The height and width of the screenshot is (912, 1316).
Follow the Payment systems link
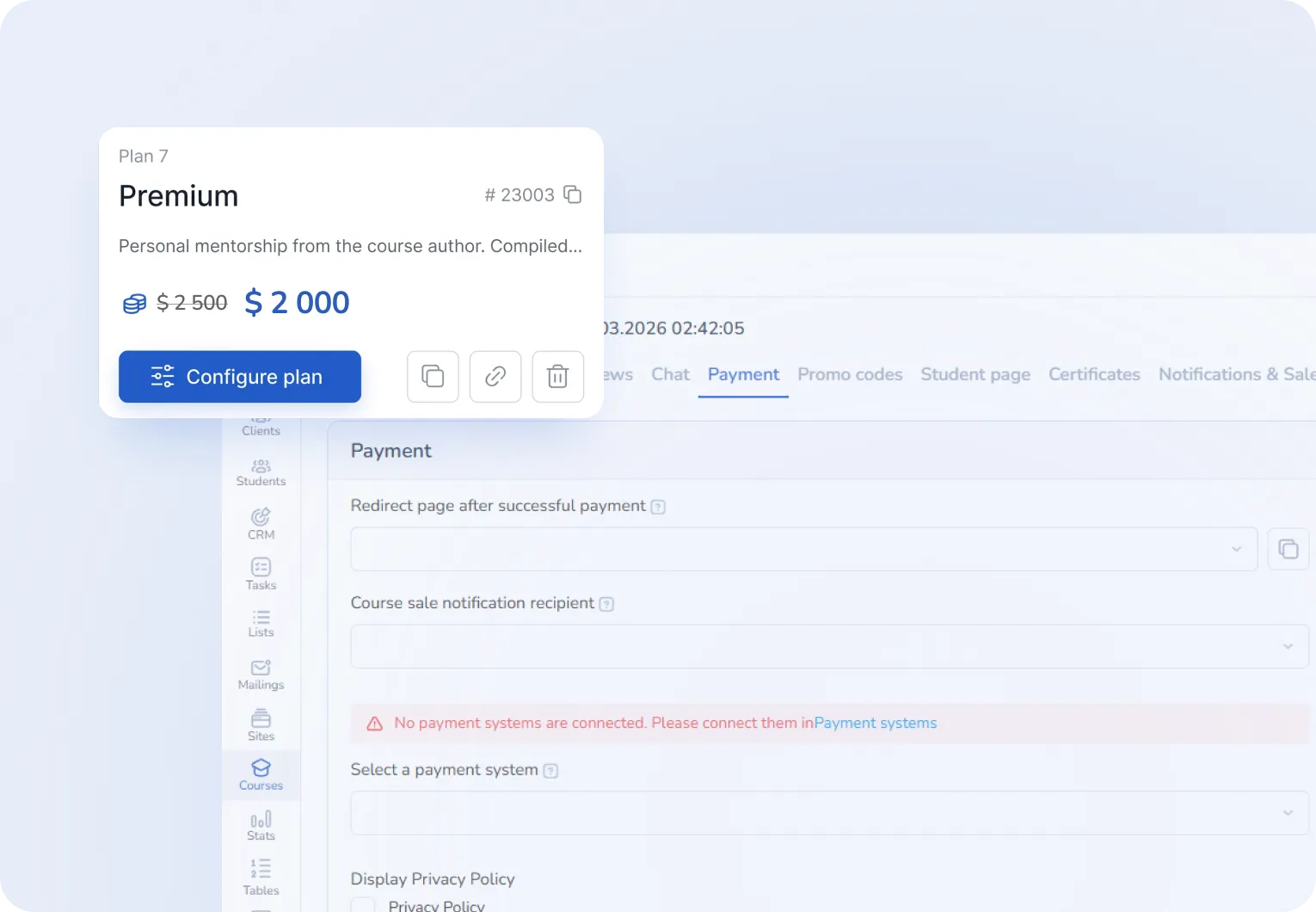click(x=875, y=723)
